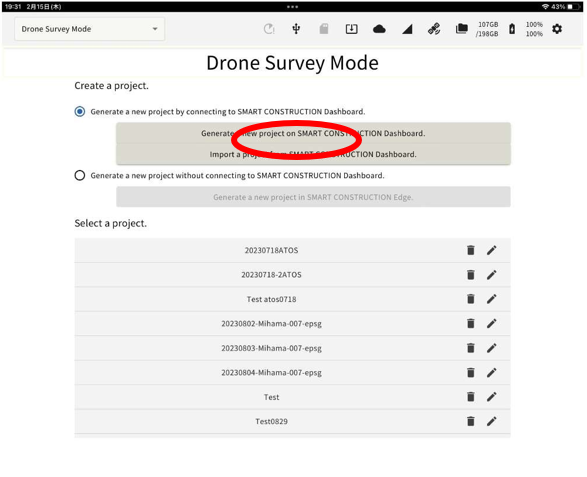Tap the satellite GNSS icon
The height and width of the screenshot is (477, 587).
(434, 29)
